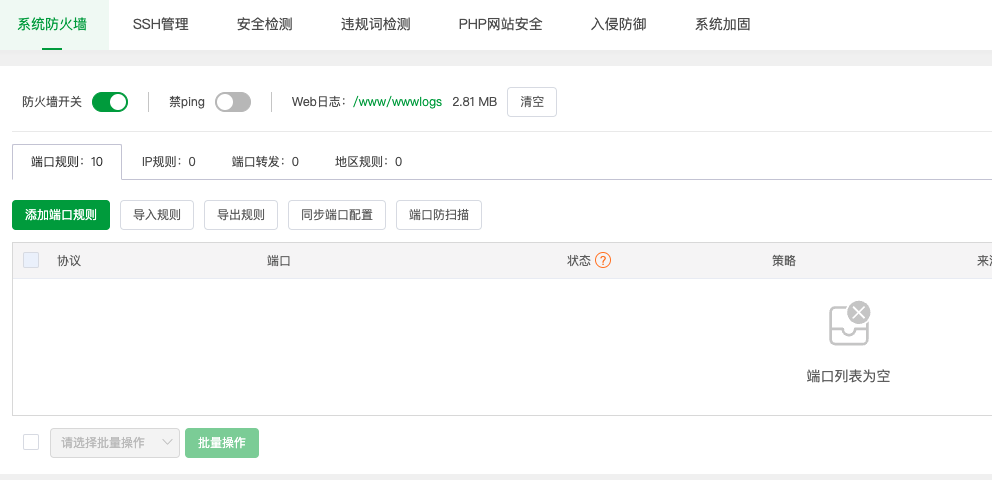The width and height of the screenshot is (992, 480).
Task: Open the 系统加固 tab
Action: click(722, 25)
